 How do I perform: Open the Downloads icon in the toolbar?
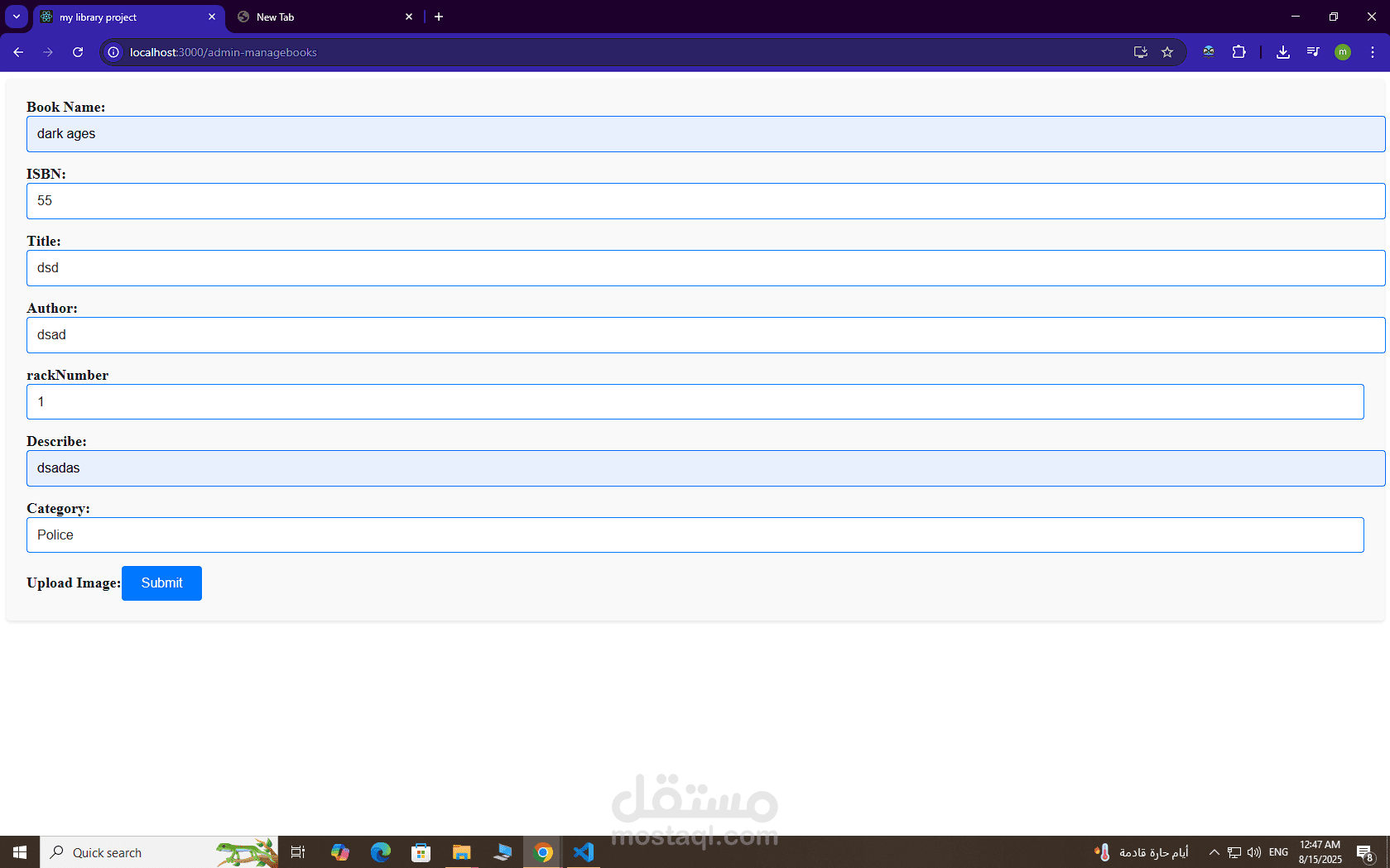[x=1282, y=52]
